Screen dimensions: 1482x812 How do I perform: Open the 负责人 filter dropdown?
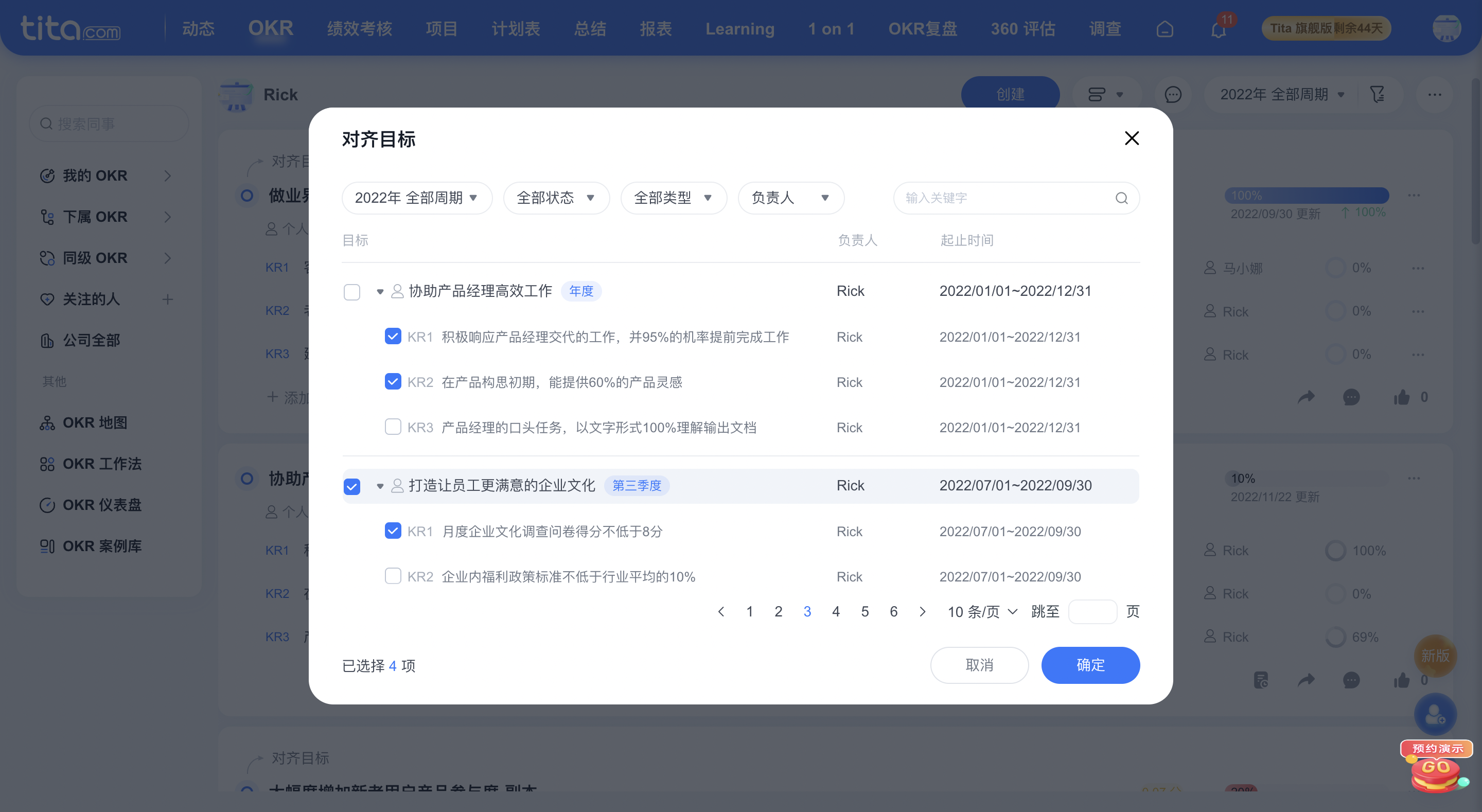click(x=790, y=198)
